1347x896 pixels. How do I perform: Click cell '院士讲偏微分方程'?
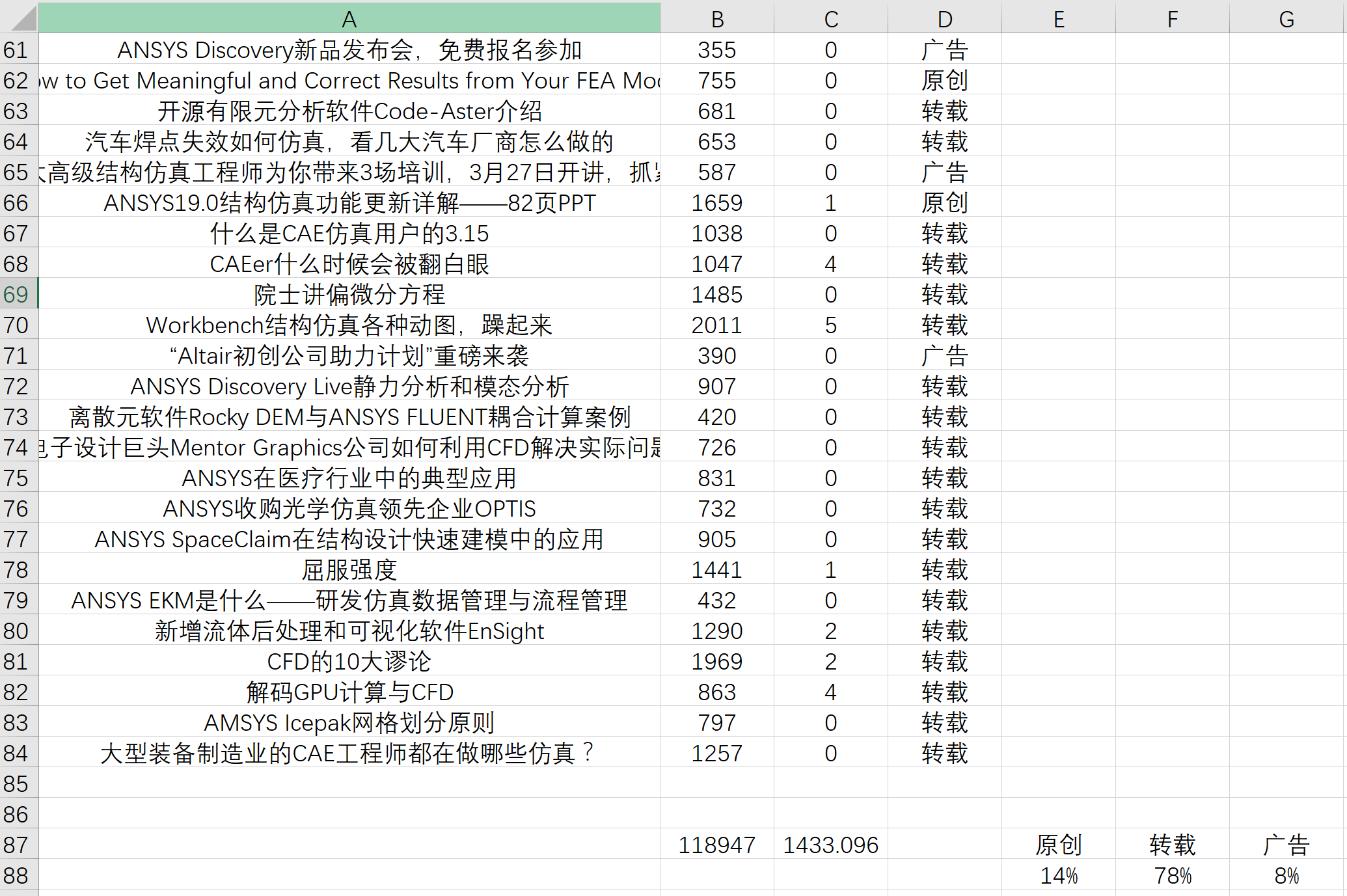click(349, 295)
